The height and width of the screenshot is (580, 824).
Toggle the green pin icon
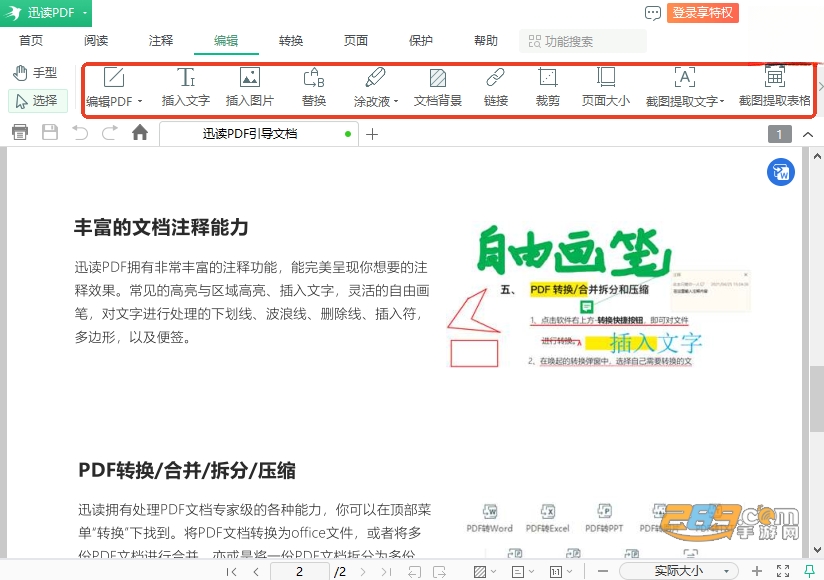810,571
